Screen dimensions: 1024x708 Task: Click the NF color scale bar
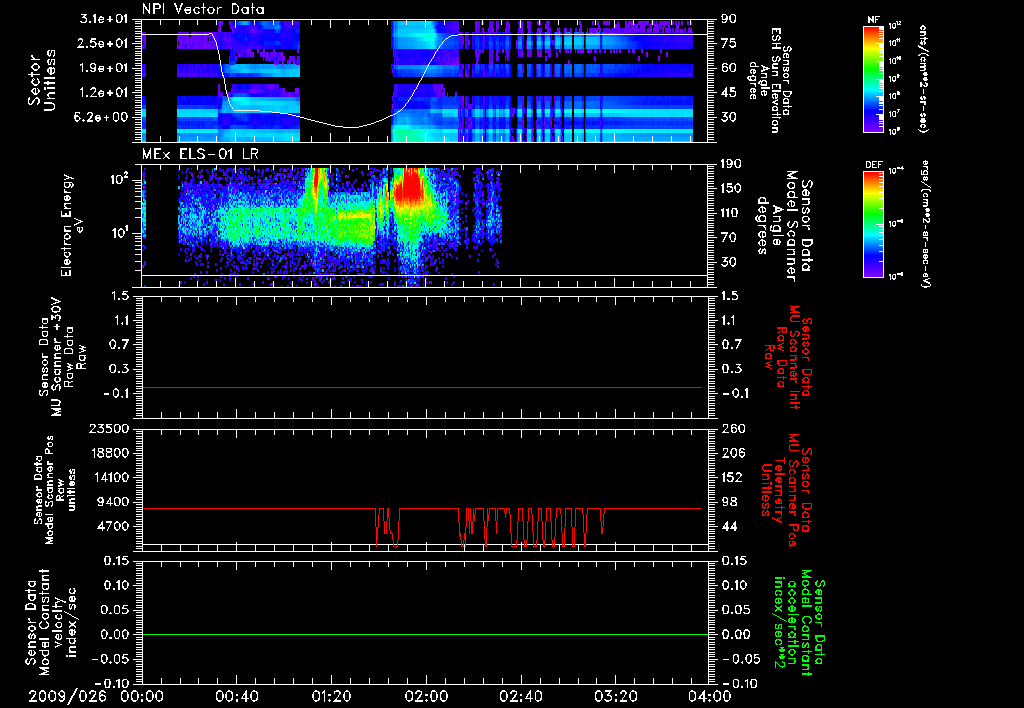click(x=873, y=79)
